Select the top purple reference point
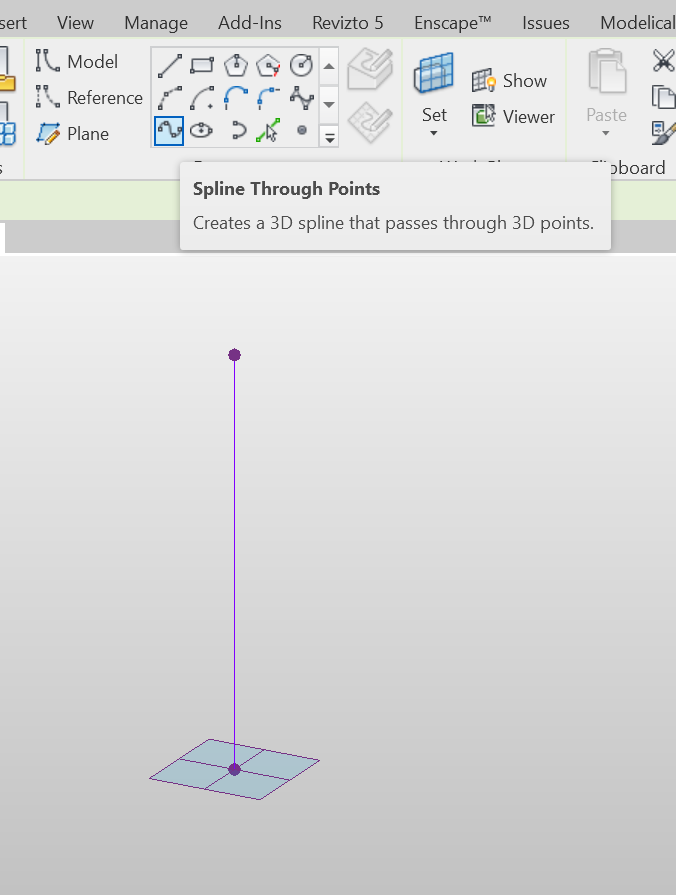The image size is (676, 895). pyautogui.click(x=234, y=355)
